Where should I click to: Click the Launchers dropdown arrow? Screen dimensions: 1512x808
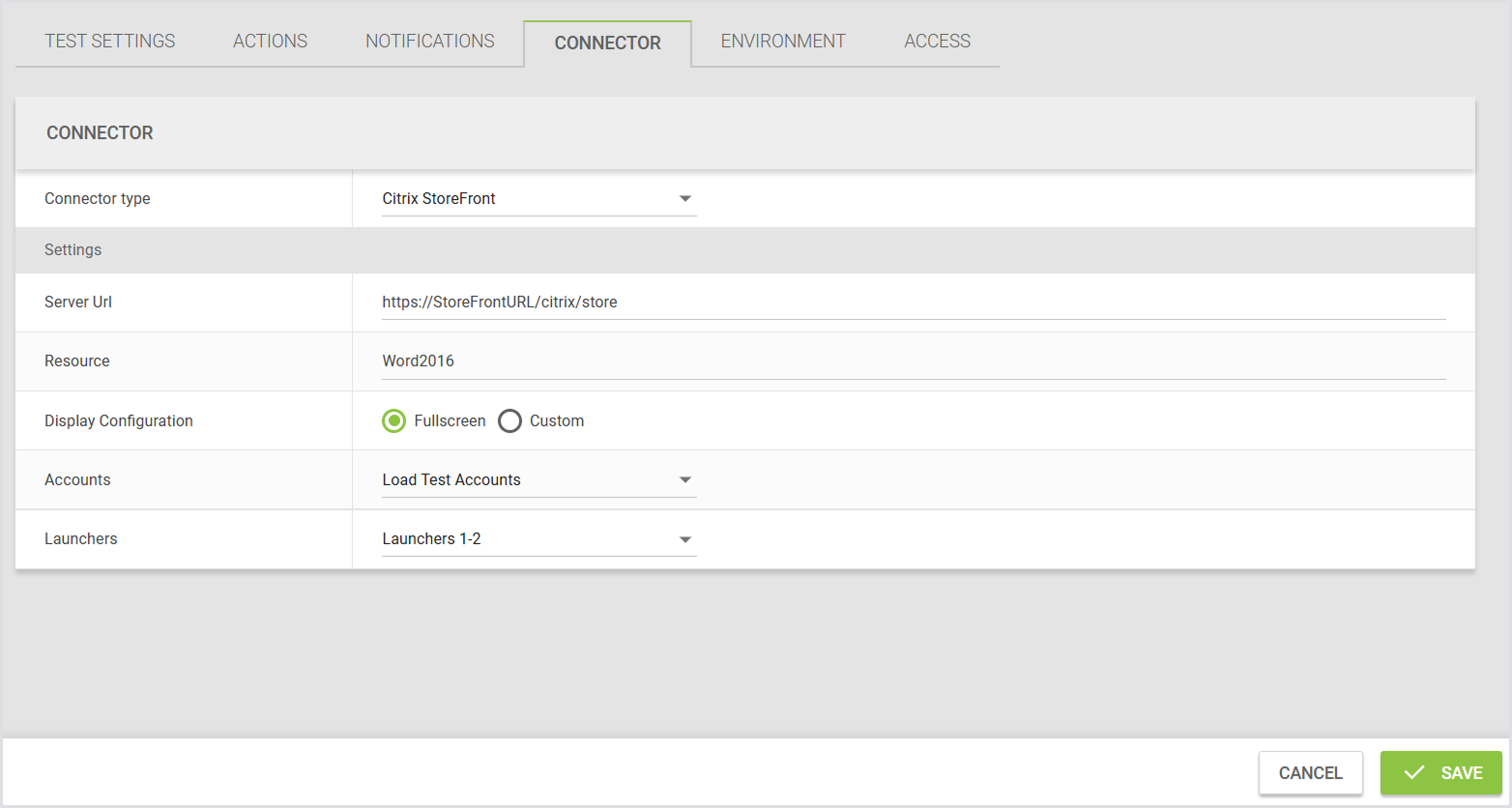pos(684,540)
